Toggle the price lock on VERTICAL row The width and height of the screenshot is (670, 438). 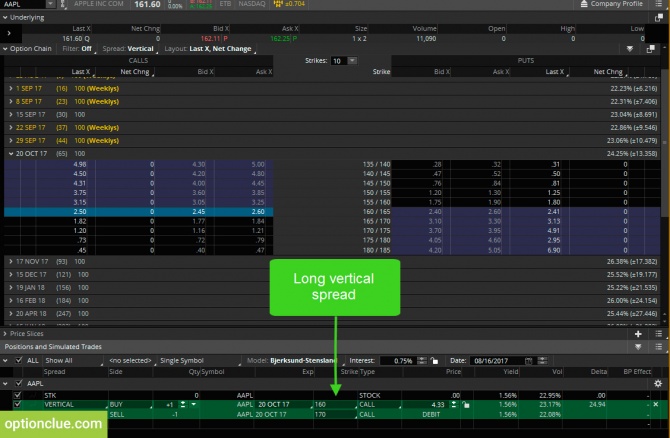coord(466,404)
